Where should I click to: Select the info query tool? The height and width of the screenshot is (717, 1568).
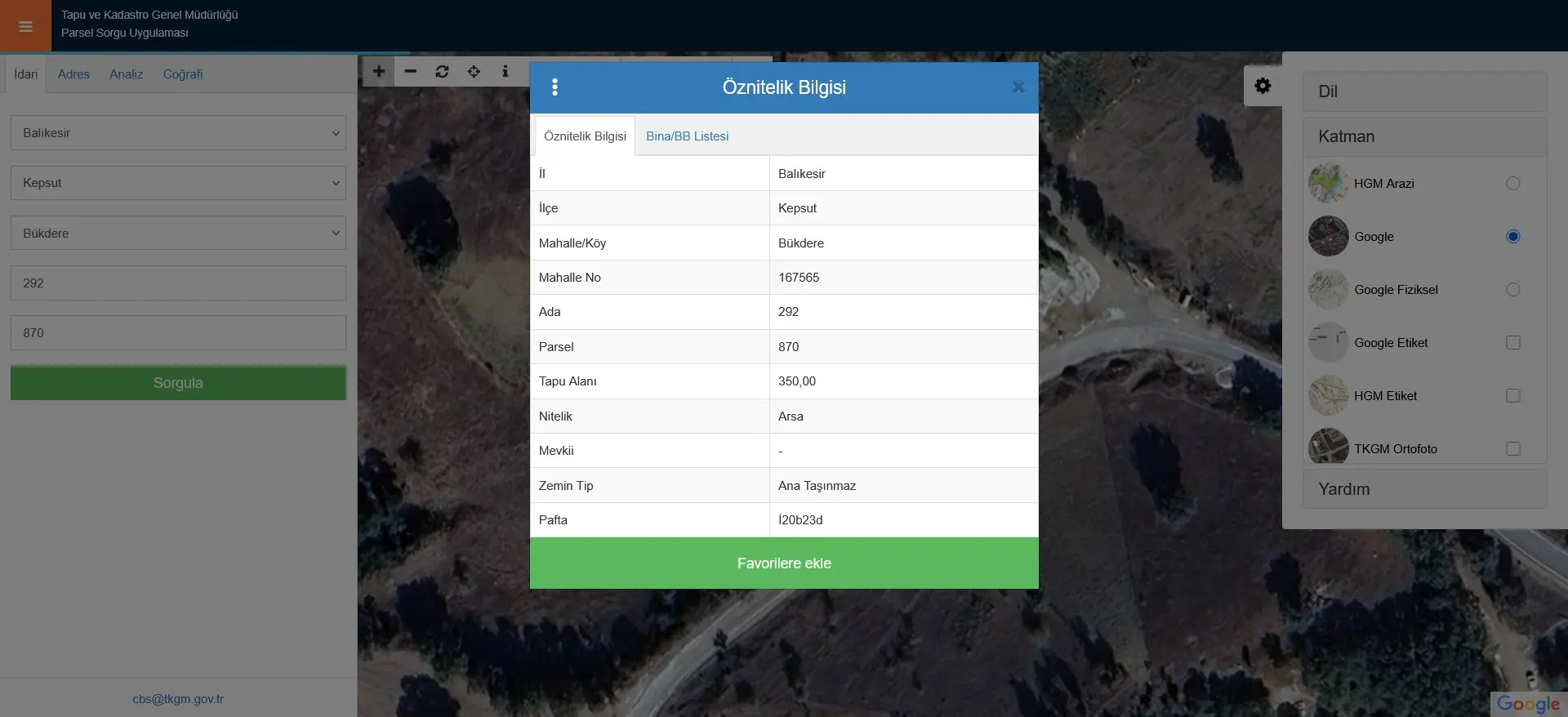(x=505, y=72)
